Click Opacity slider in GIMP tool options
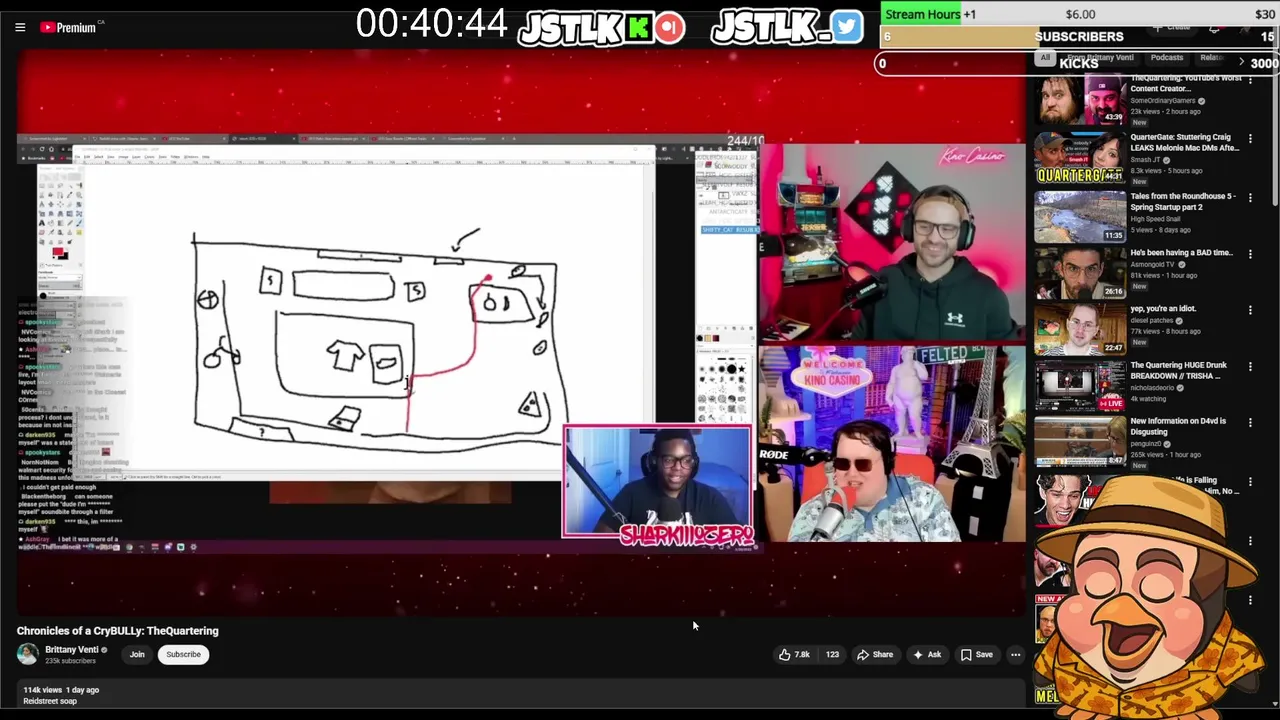 pyautogui.click(x=60, y=288)
